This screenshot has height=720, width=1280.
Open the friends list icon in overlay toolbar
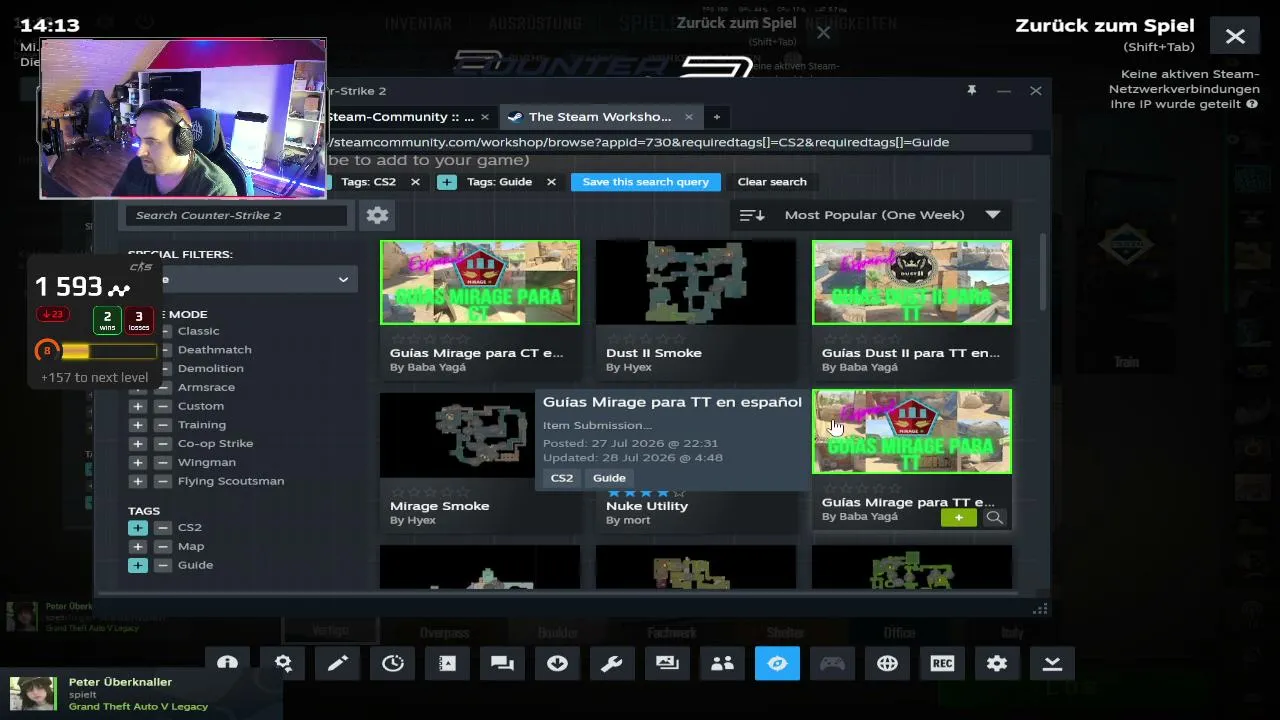coord(722,664)
